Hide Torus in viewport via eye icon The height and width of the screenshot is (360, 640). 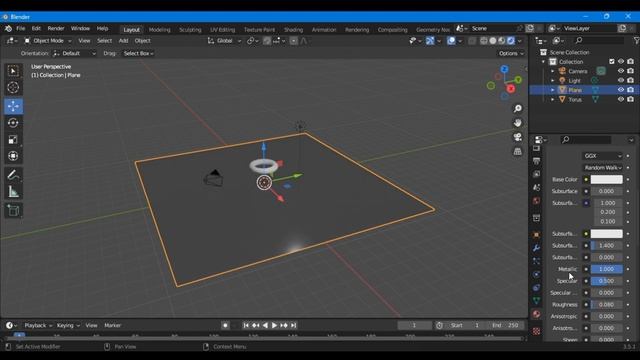pos(621,99)
